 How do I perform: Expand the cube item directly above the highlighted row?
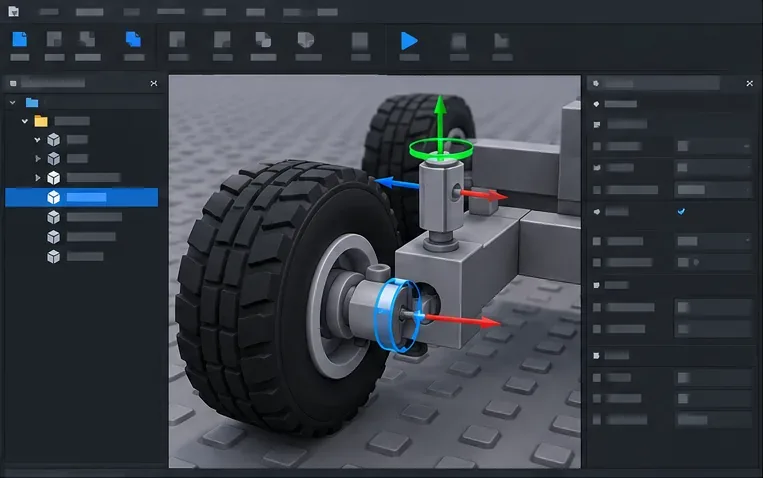coord(37,178)
